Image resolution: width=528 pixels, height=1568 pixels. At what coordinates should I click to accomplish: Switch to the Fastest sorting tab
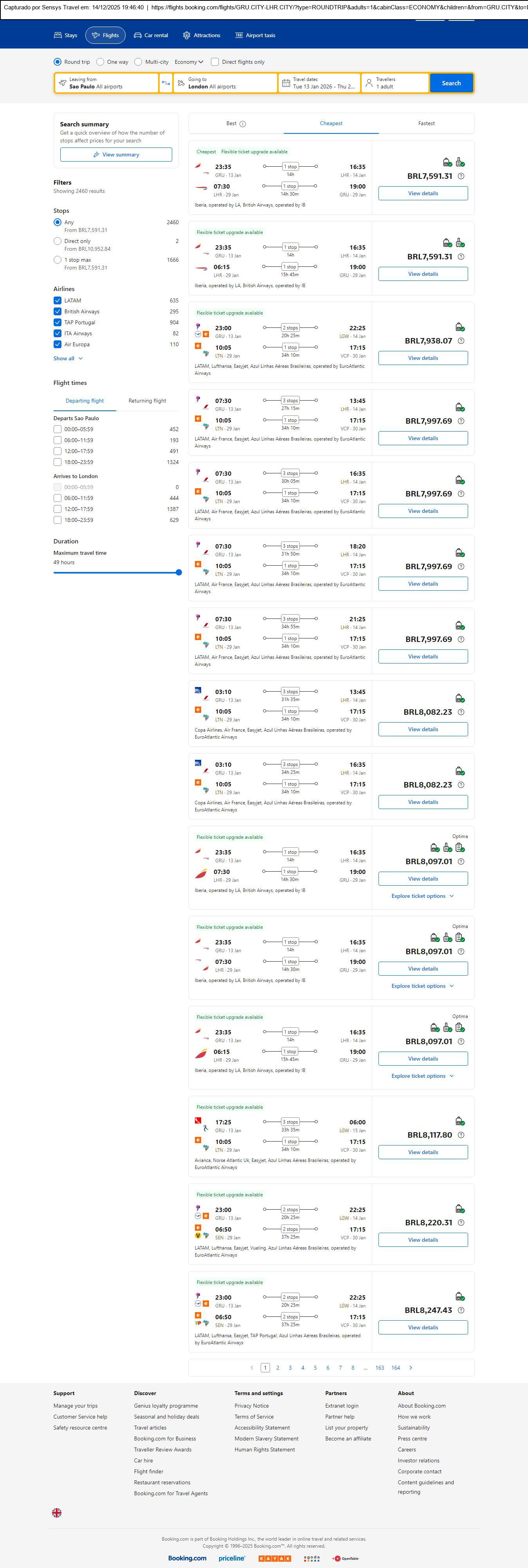426,124
